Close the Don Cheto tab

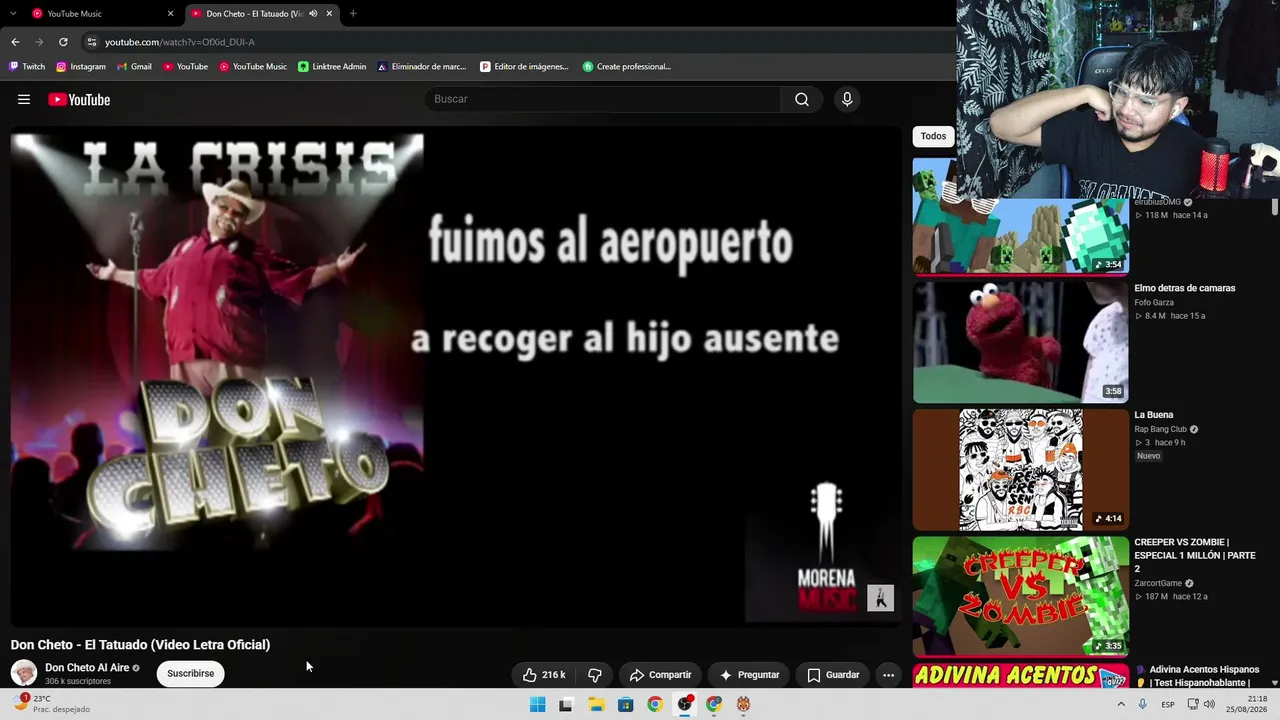click(329, 14)
